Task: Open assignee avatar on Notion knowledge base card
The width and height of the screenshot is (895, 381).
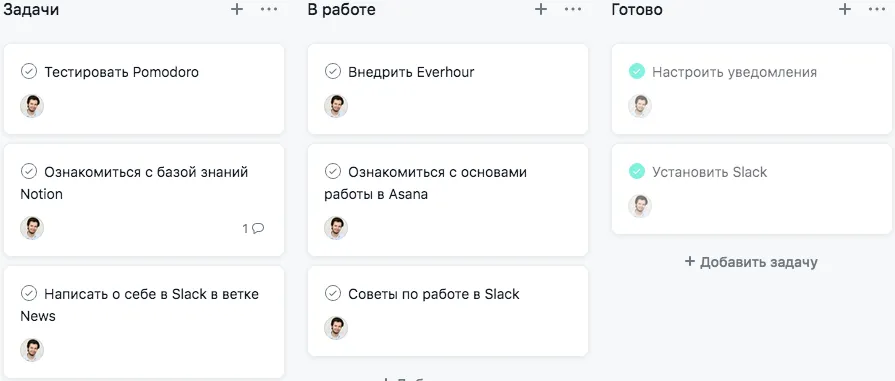Action: [32, 228]
